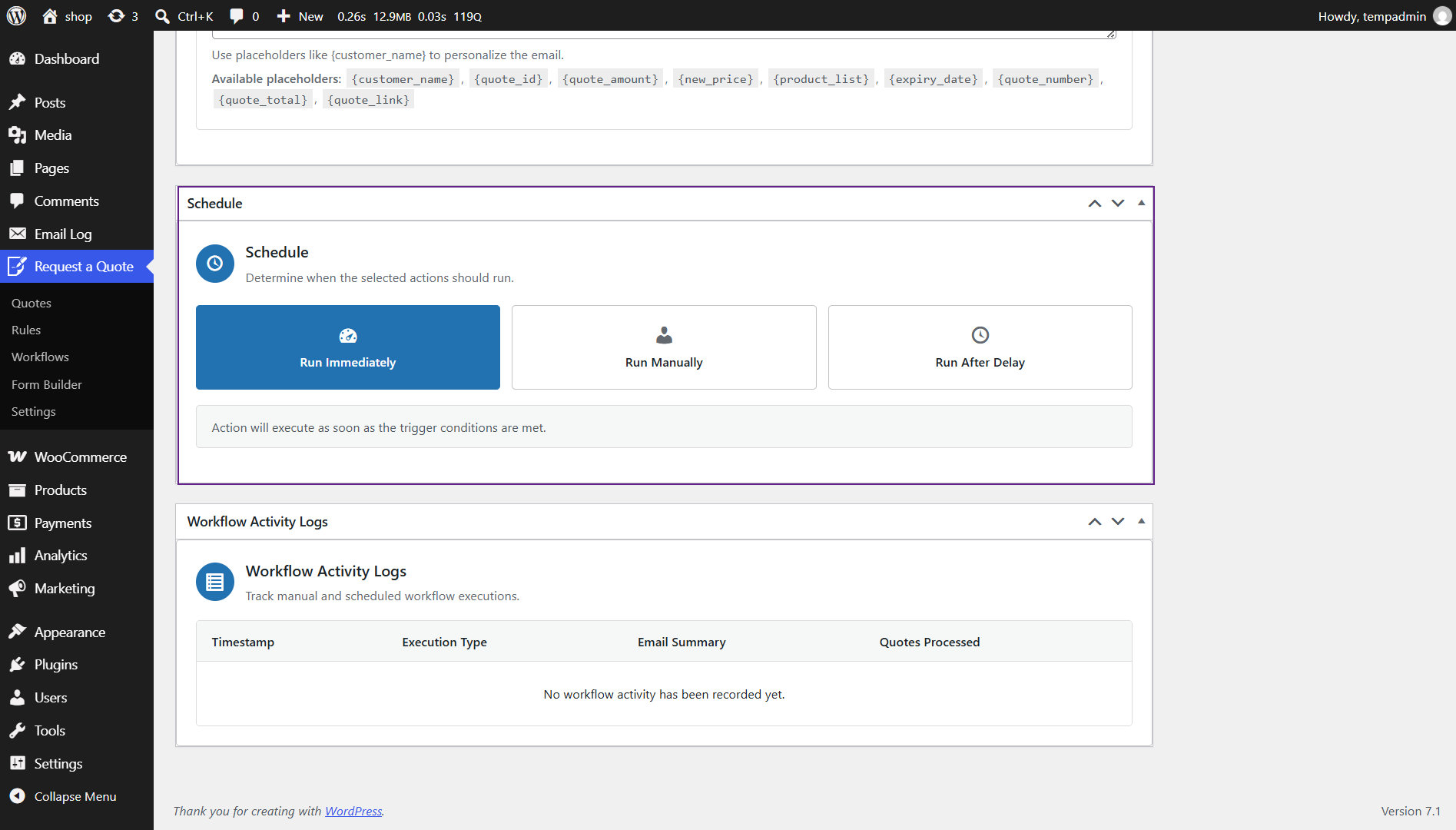Collapse the Workflow Activity Logs panel triangle
This screenshot has height=830, width=1456.
pyautogui.click(x=1141, y=521)
